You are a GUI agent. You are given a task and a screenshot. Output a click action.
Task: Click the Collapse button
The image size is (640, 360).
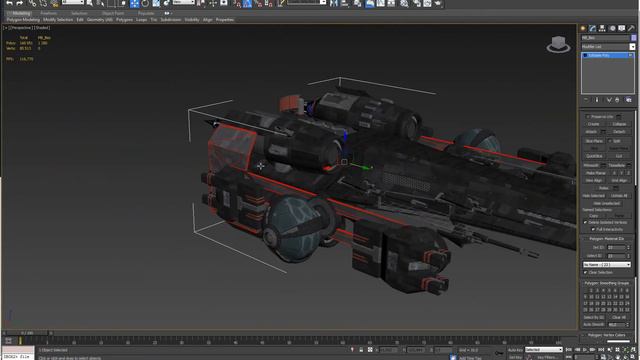(619, 124)
